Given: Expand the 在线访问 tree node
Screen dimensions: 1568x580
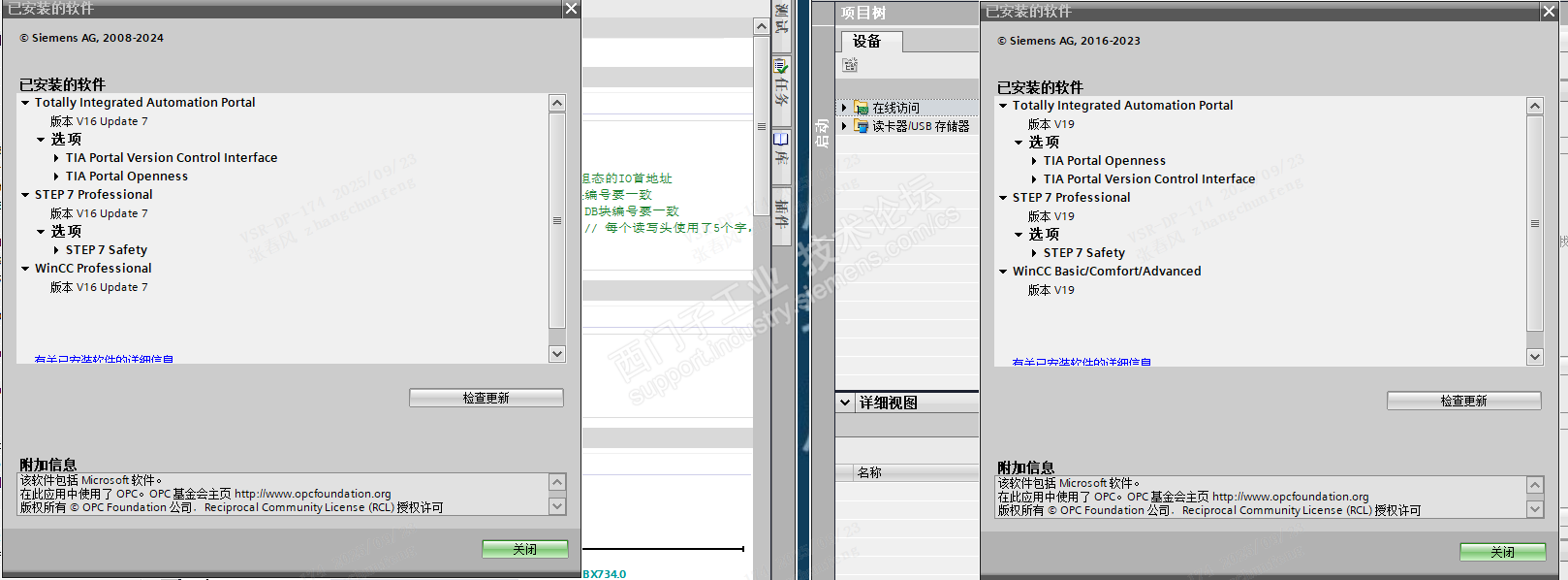Looking at the screenshot, I should pos(844,108).
